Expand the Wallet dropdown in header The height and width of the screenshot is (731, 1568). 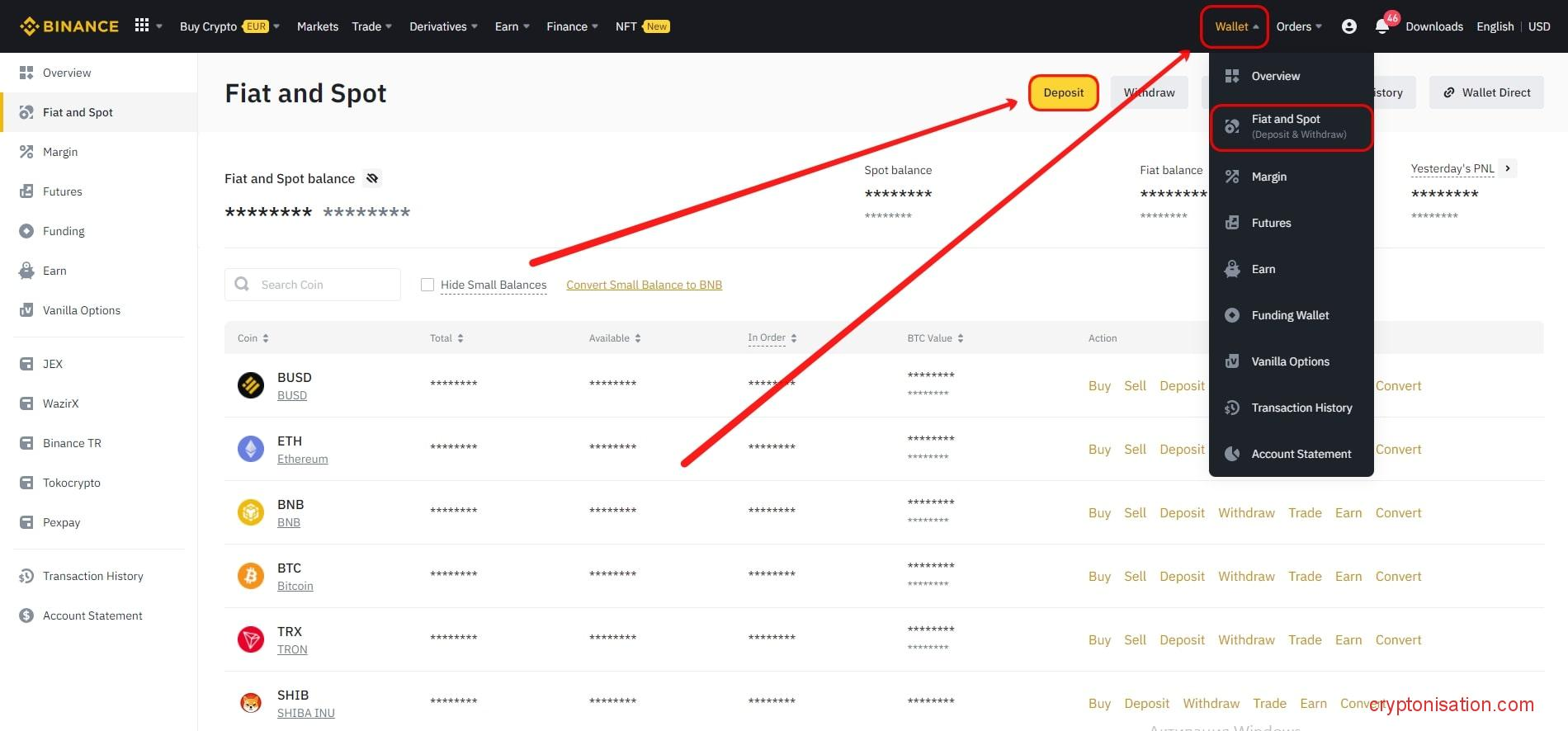(1235, 26)
